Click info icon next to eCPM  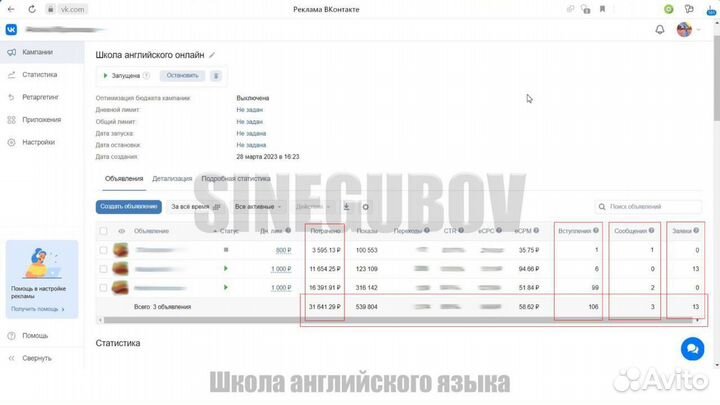tap(536, 231)
